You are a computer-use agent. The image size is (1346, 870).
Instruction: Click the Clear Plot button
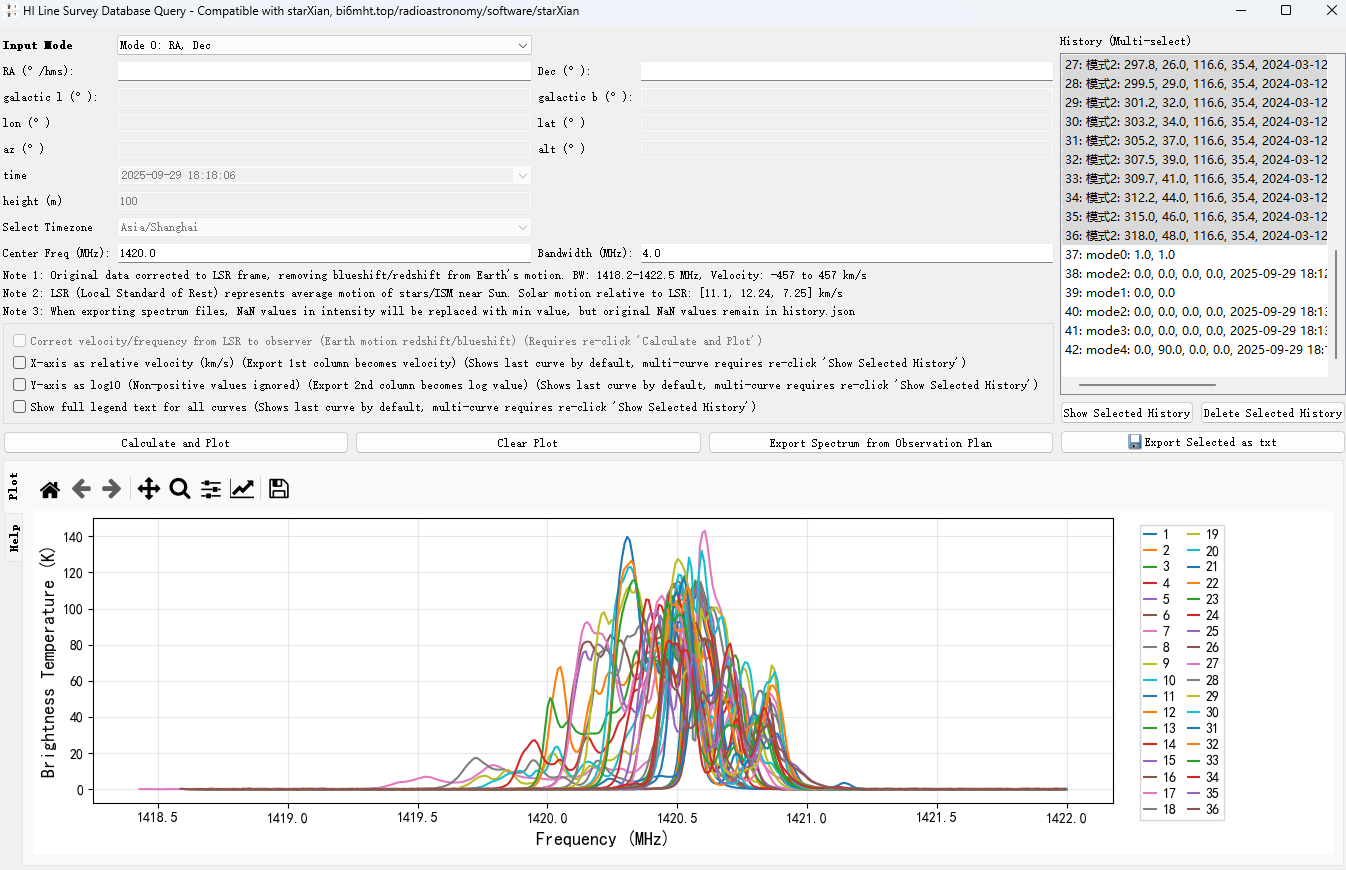tap(527, 443)
